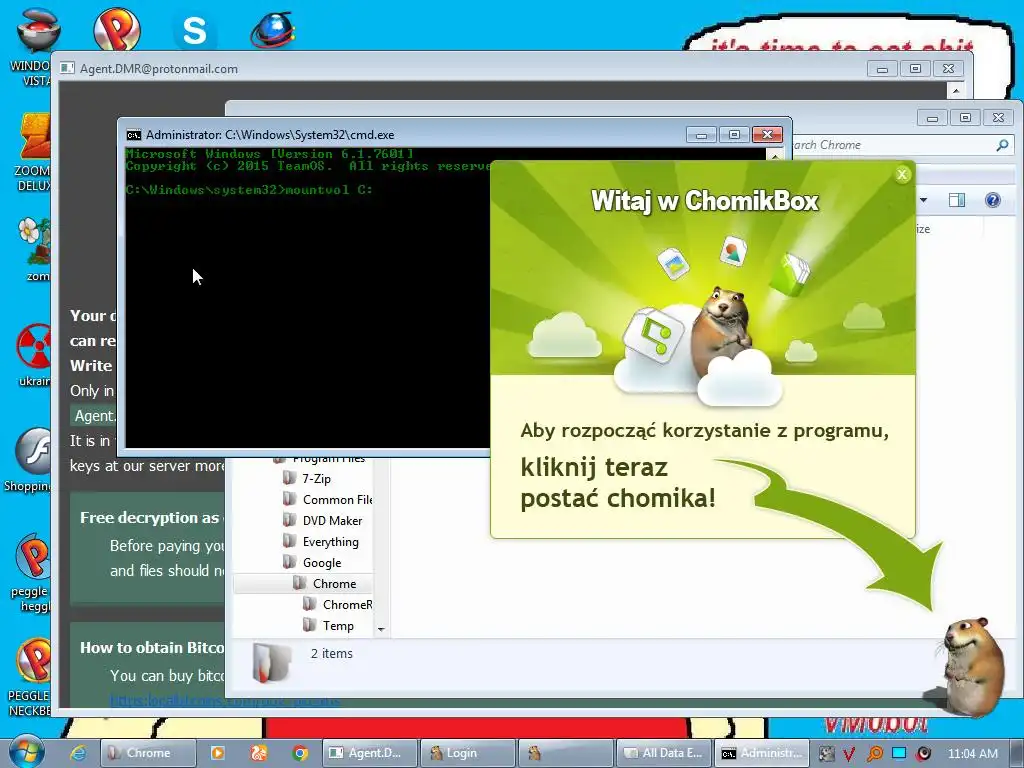Click the "Witaj w ChomikBox" heading
This screenshot has width=1024, height=768.
(705, 200)
